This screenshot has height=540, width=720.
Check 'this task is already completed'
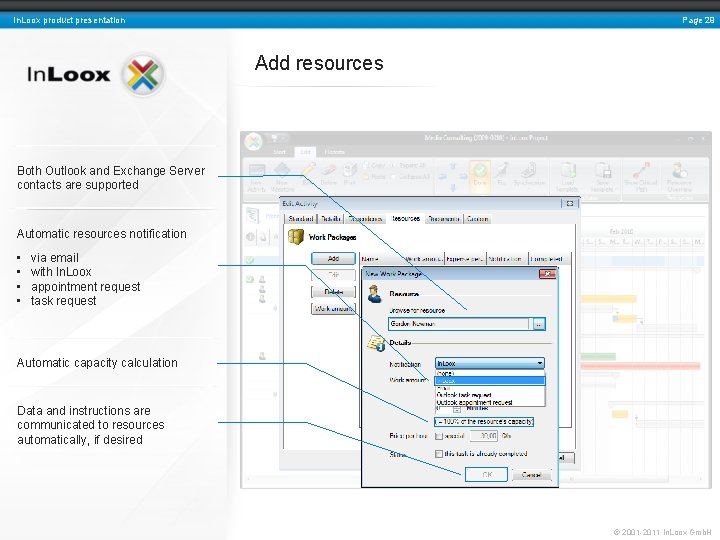(439, 454)
